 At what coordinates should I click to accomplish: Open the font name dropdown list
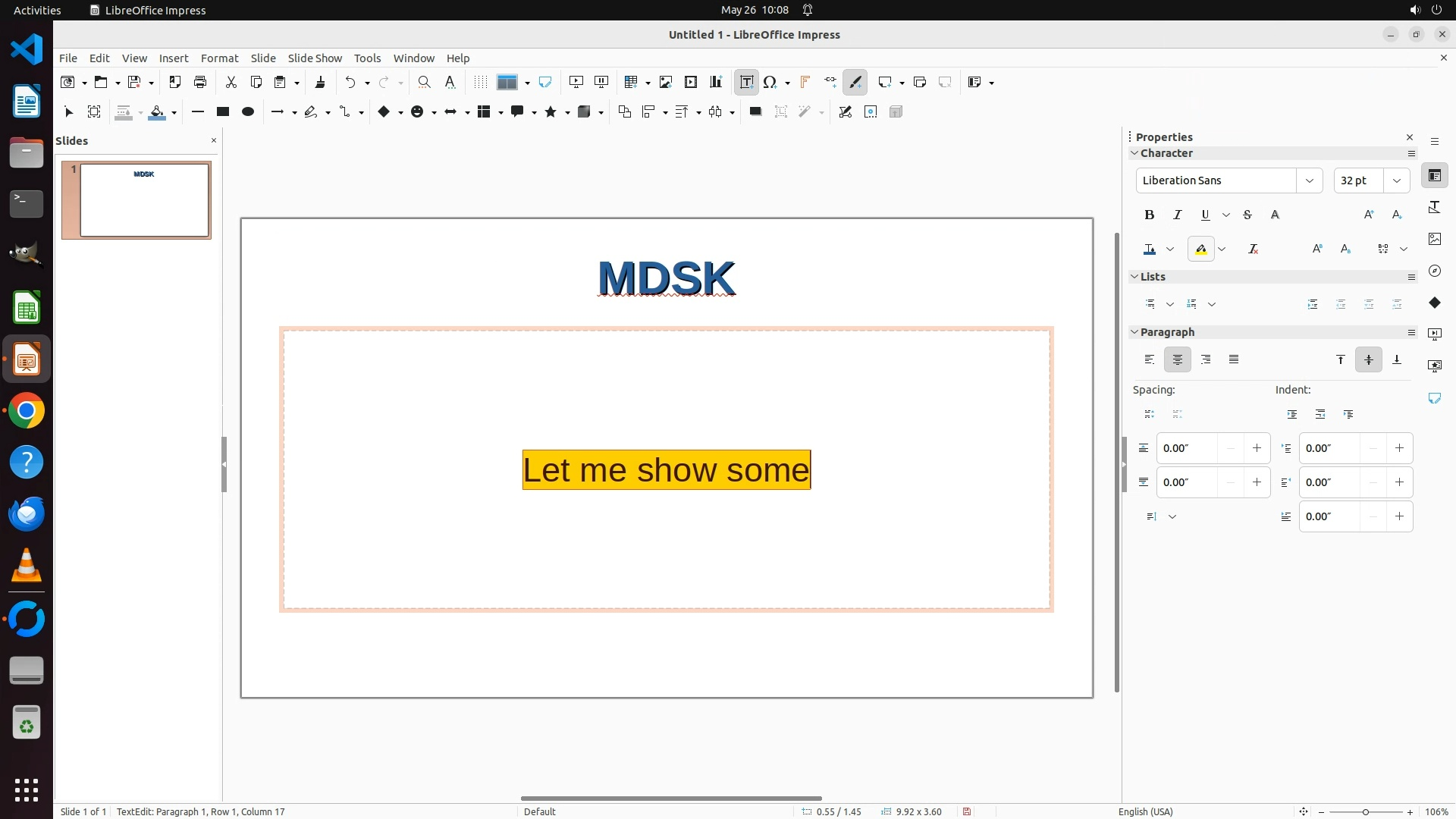(1309, 180)
